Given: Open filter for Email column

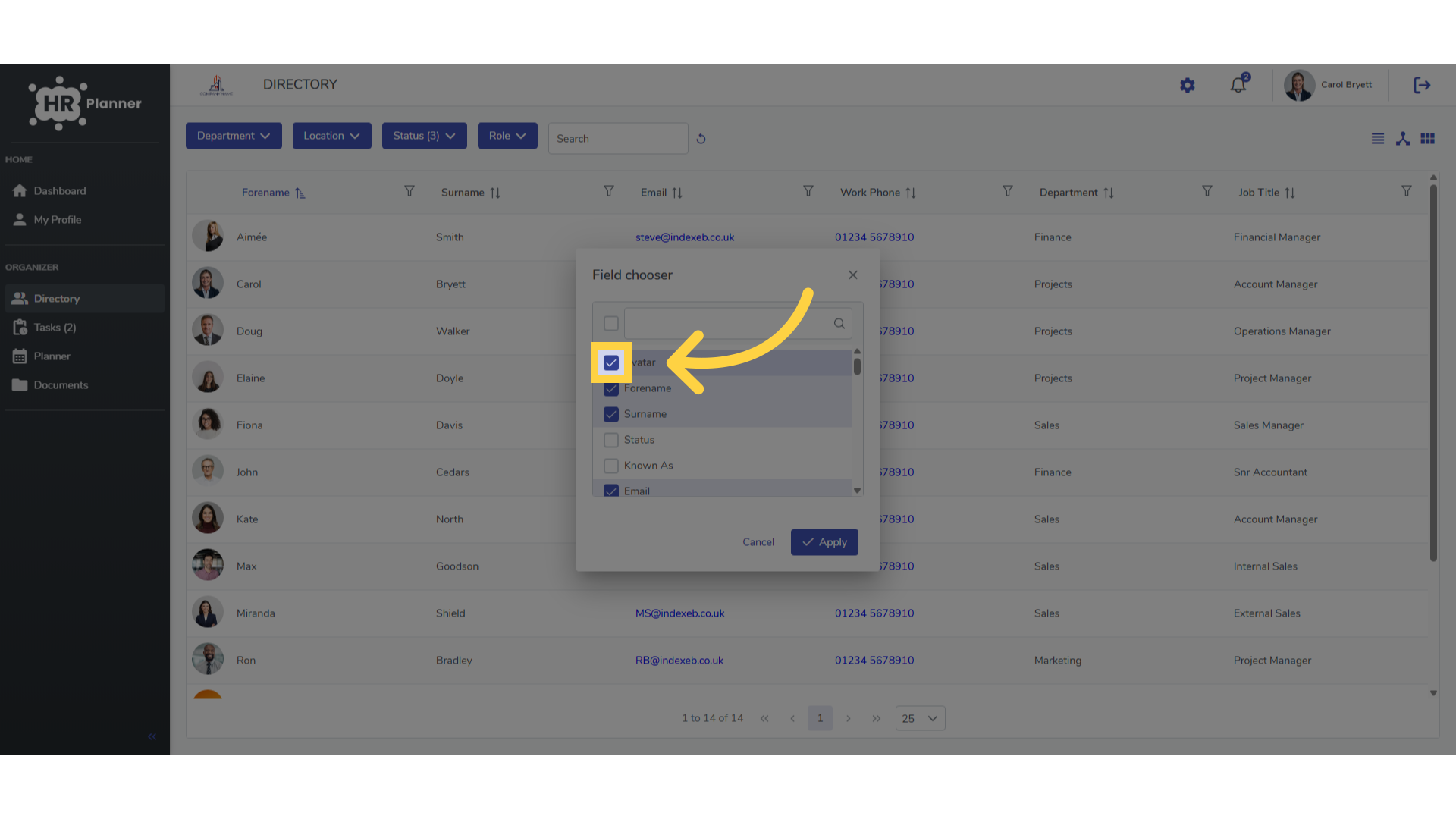Looking at the screenshot, I should coord(808,191).
